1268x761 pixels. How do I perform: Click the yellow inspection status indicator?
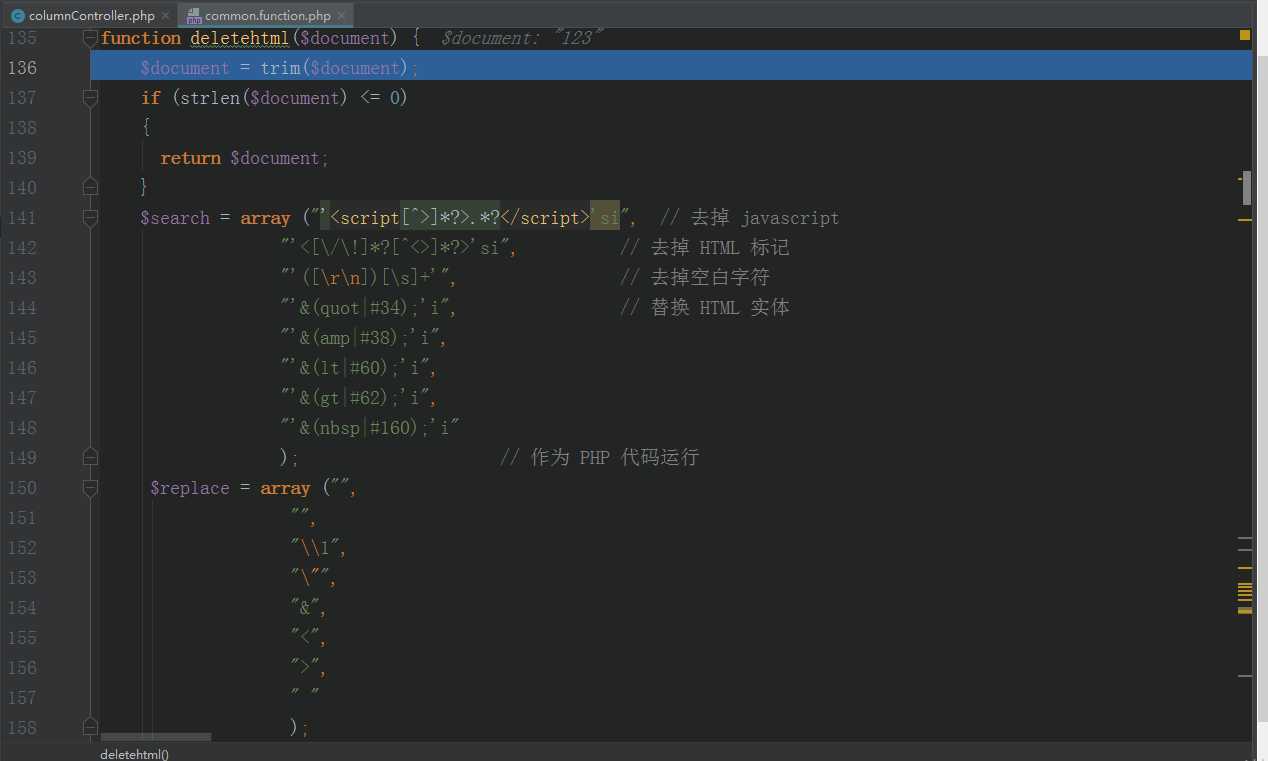[x=1245, y=35]
